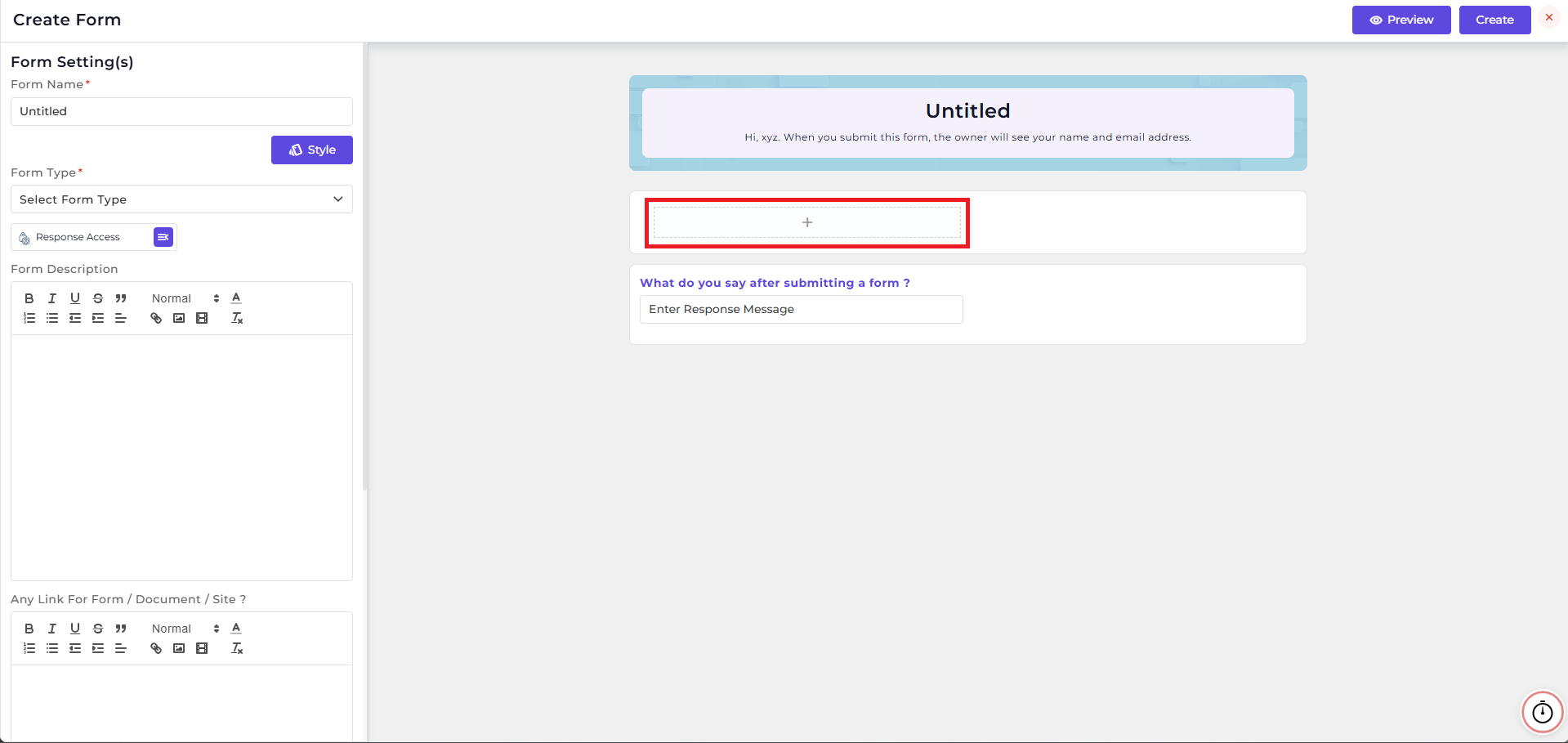Toggle bold in Form Description editor
The width and height of the screenshot is (1568, 743).
point(29,298)
